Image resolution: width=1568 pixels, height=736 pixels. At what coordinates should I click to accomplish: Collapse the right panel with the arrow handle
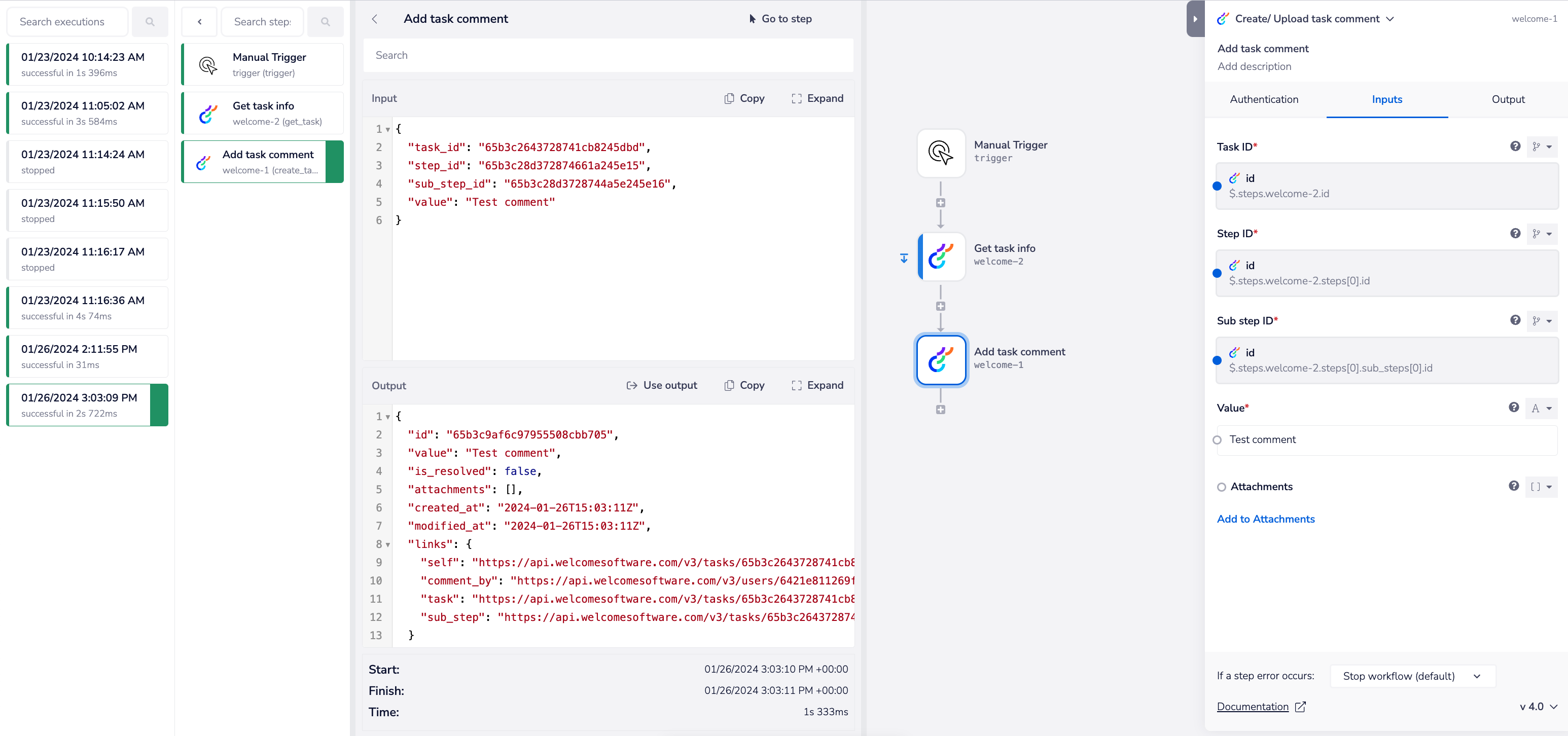[1195, 19]
